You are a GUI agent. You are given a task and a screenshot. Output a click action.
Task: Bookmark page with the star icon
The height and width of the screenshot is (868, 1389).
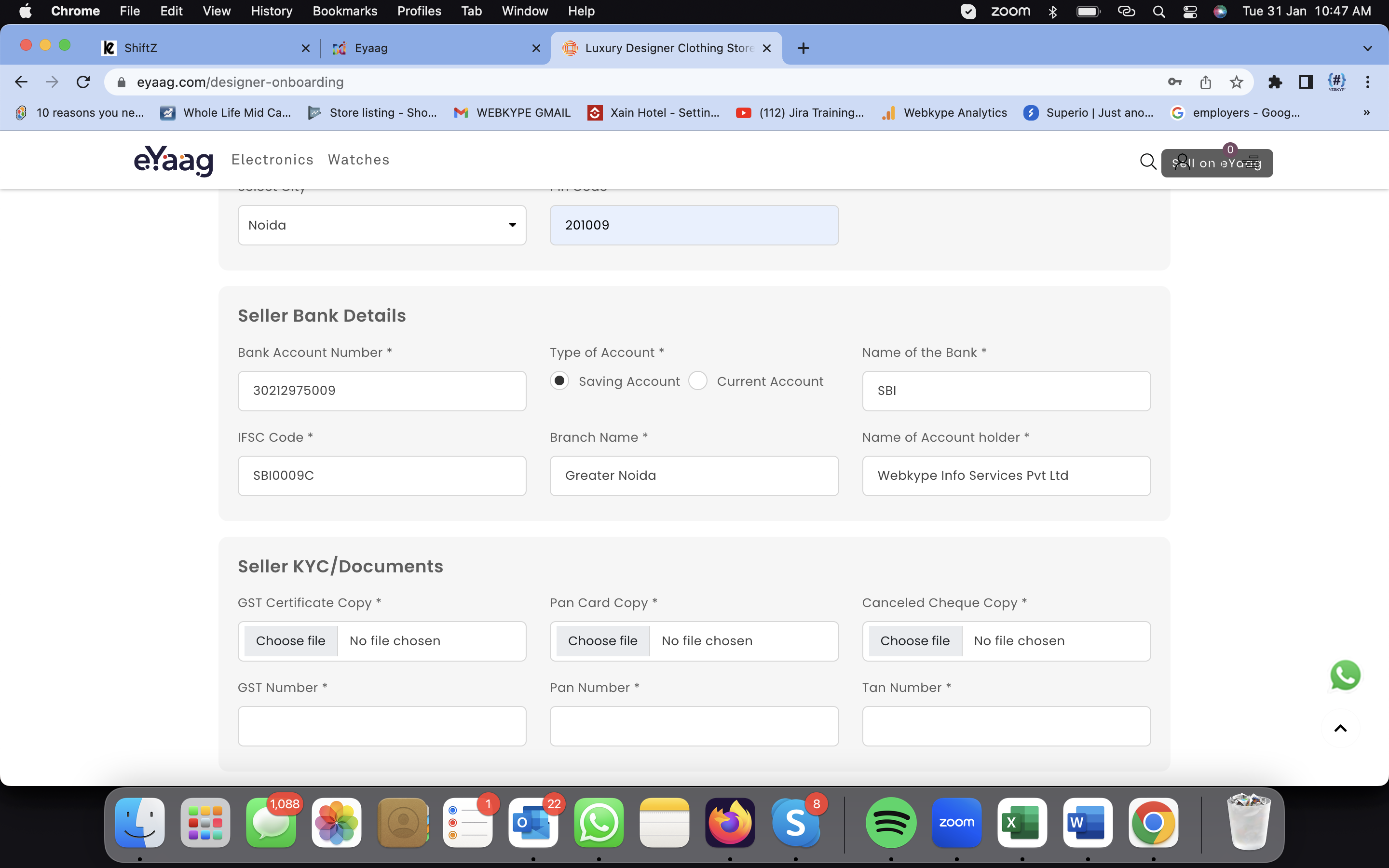(x=1236, y=82)
